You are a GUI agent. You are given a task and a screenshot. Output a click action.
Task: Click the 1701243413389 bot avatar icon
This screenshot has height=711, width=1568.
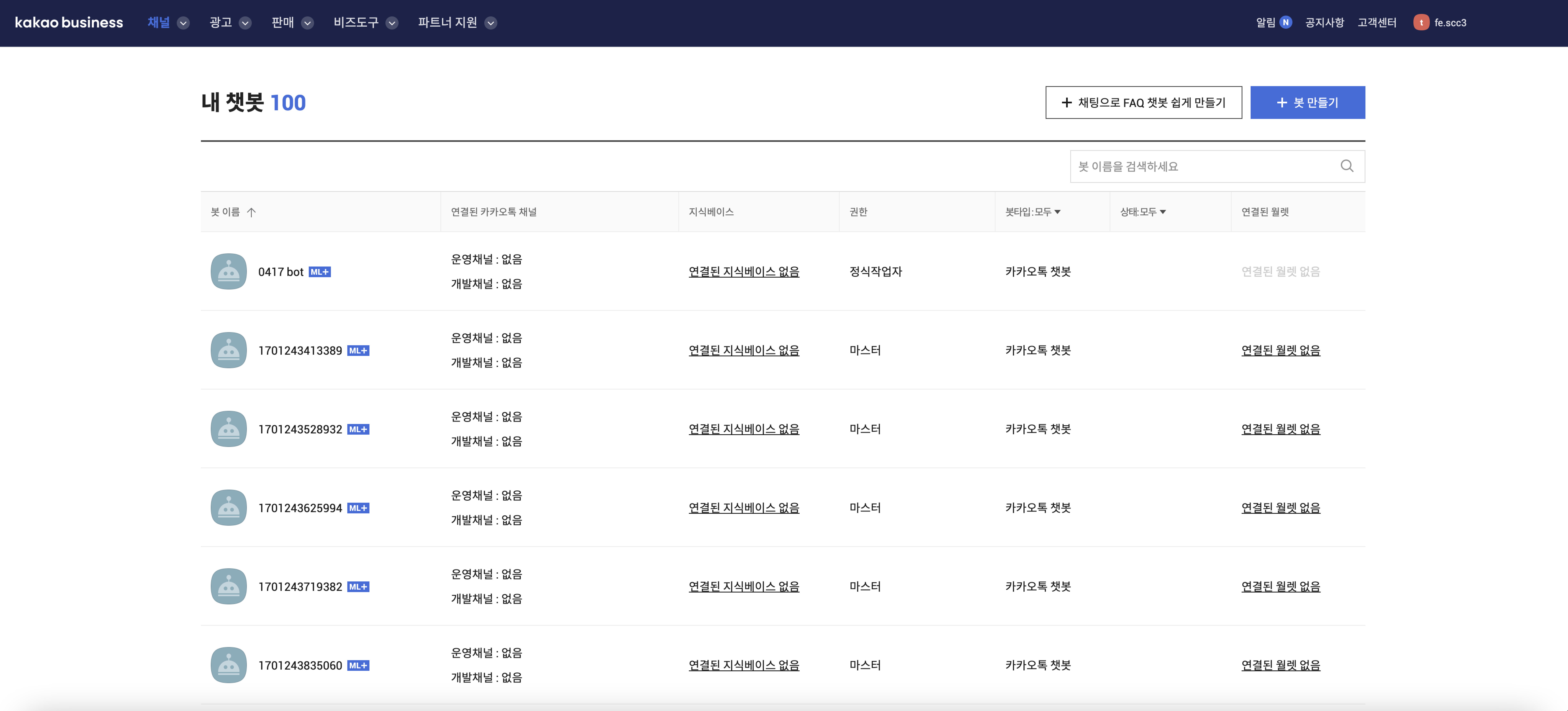coord(229,350)
